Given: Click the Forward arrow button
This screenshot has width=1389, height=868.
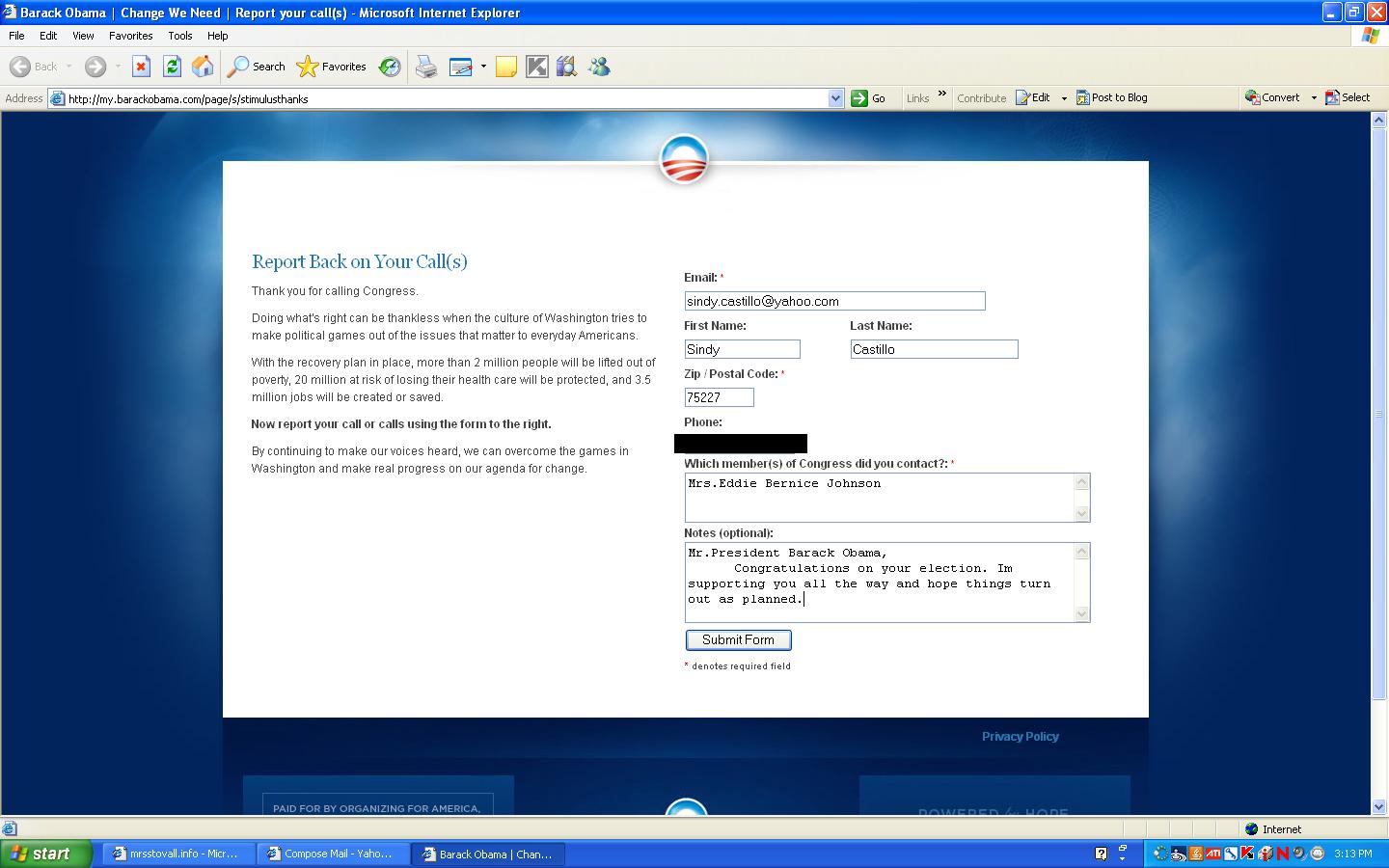Looking at the screenshot, I should click(x=95, y=67).
